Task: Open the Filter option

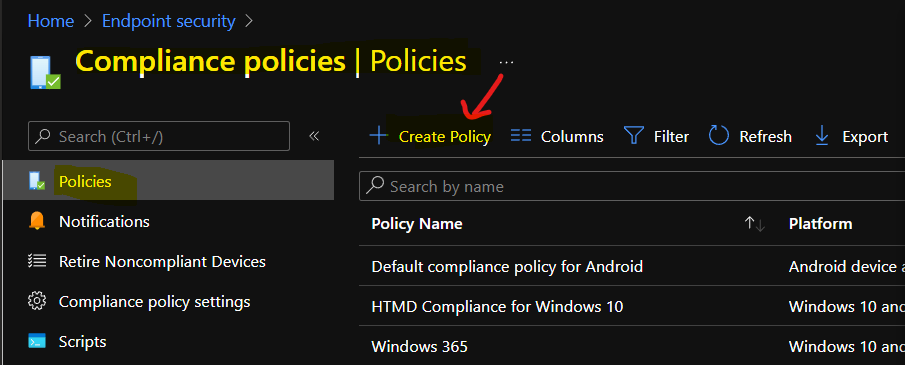Action: coord(657,137)
